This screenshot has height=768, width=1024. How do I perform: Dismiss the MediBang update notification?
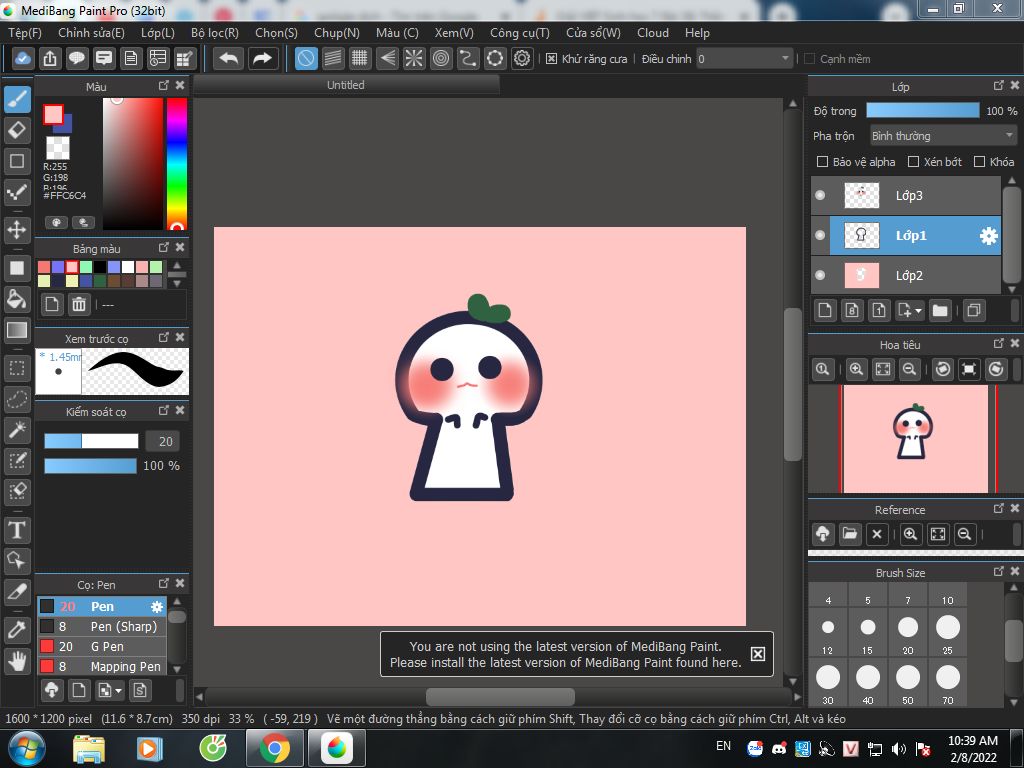click(758, 654)
